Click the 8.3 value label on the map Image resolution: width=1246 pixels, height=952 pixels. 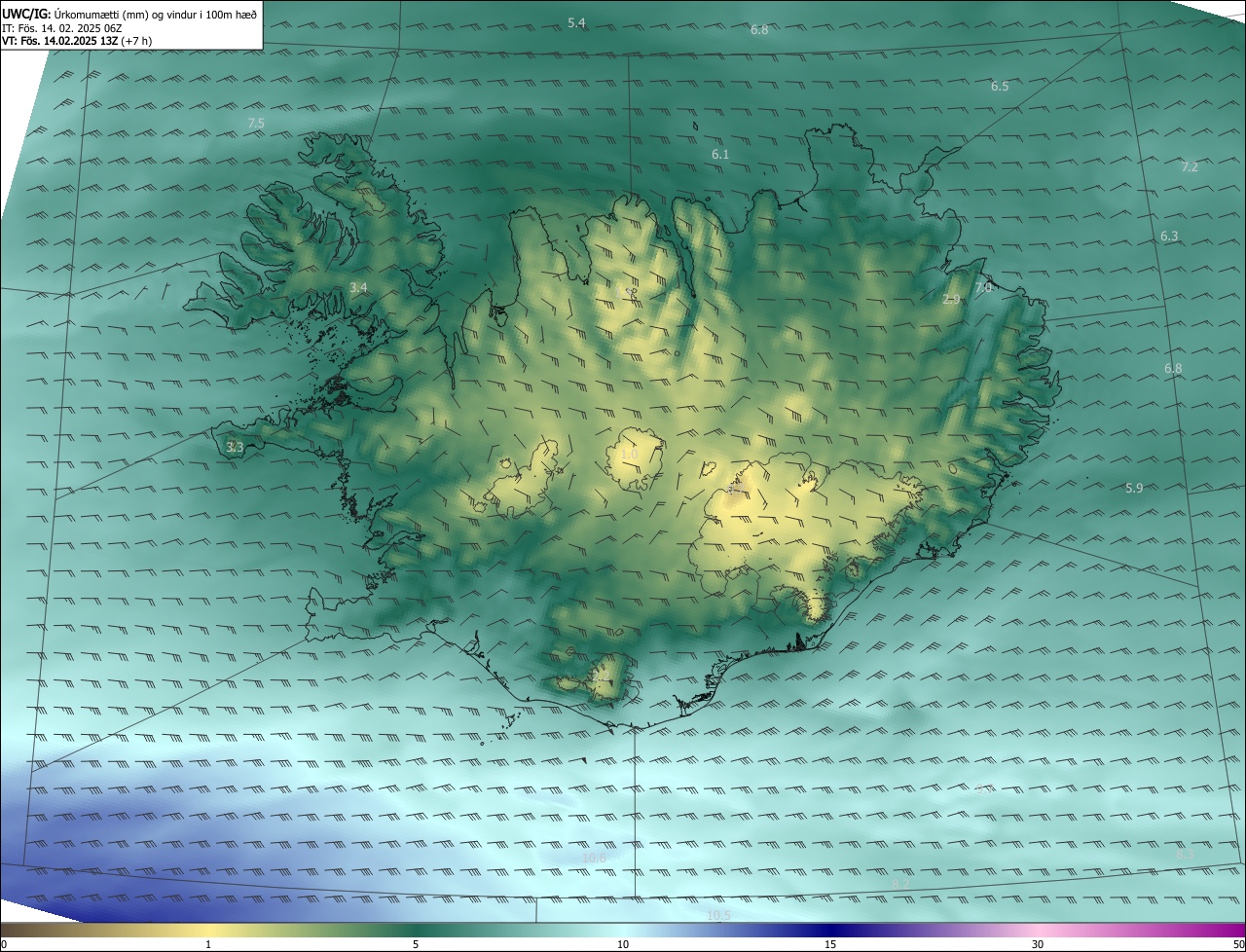(x=1185, y=854)
